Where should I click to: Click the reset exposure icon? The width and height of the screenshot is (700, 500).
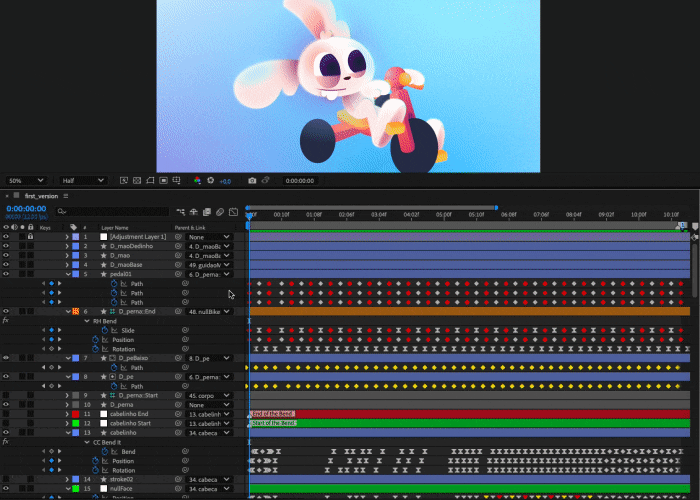(211, 180)
